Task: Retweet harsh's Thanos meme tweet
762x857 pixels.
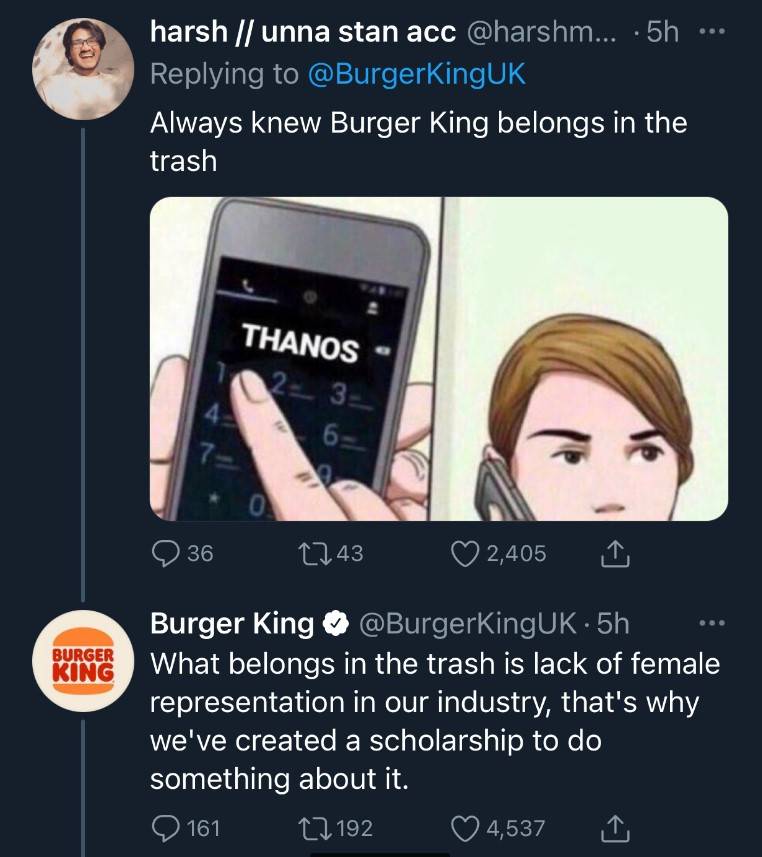Action: coord(303,553)
